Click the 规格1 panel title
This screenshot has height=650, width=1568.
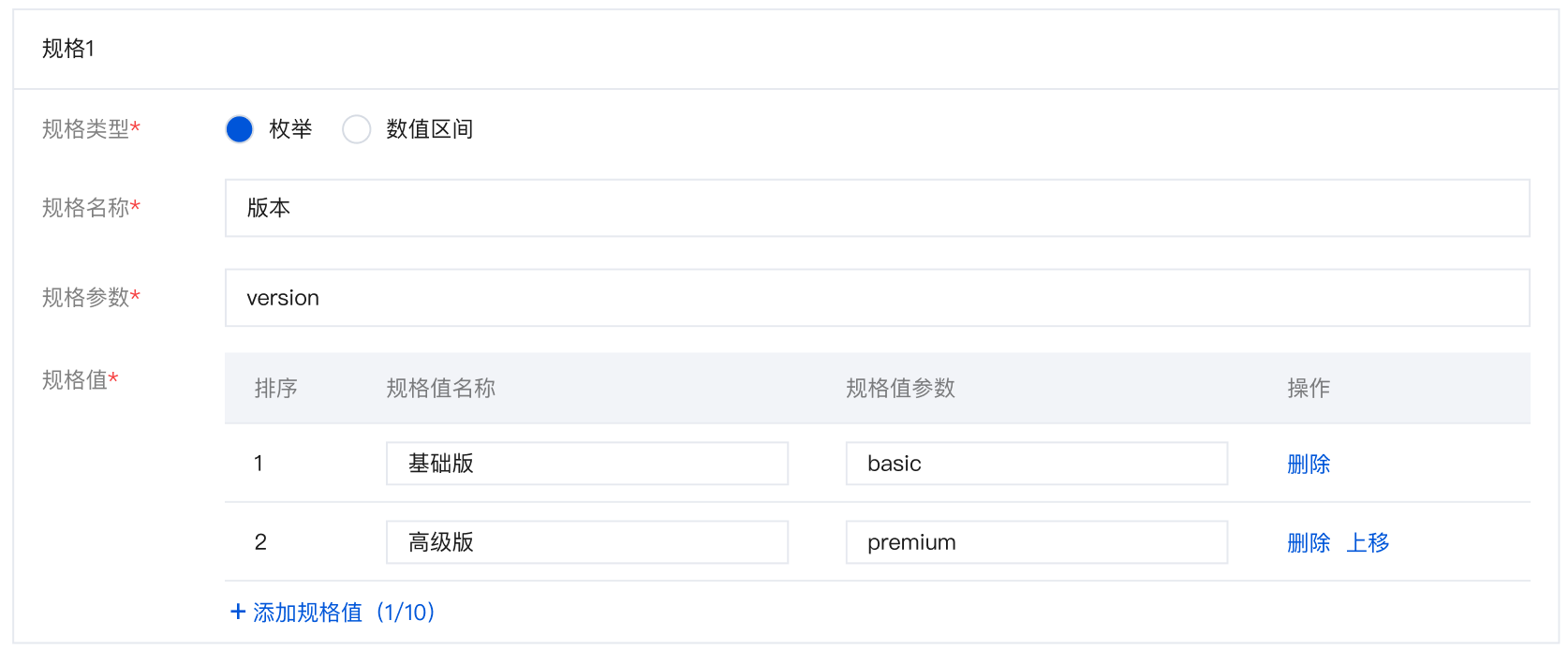(68, 49)
